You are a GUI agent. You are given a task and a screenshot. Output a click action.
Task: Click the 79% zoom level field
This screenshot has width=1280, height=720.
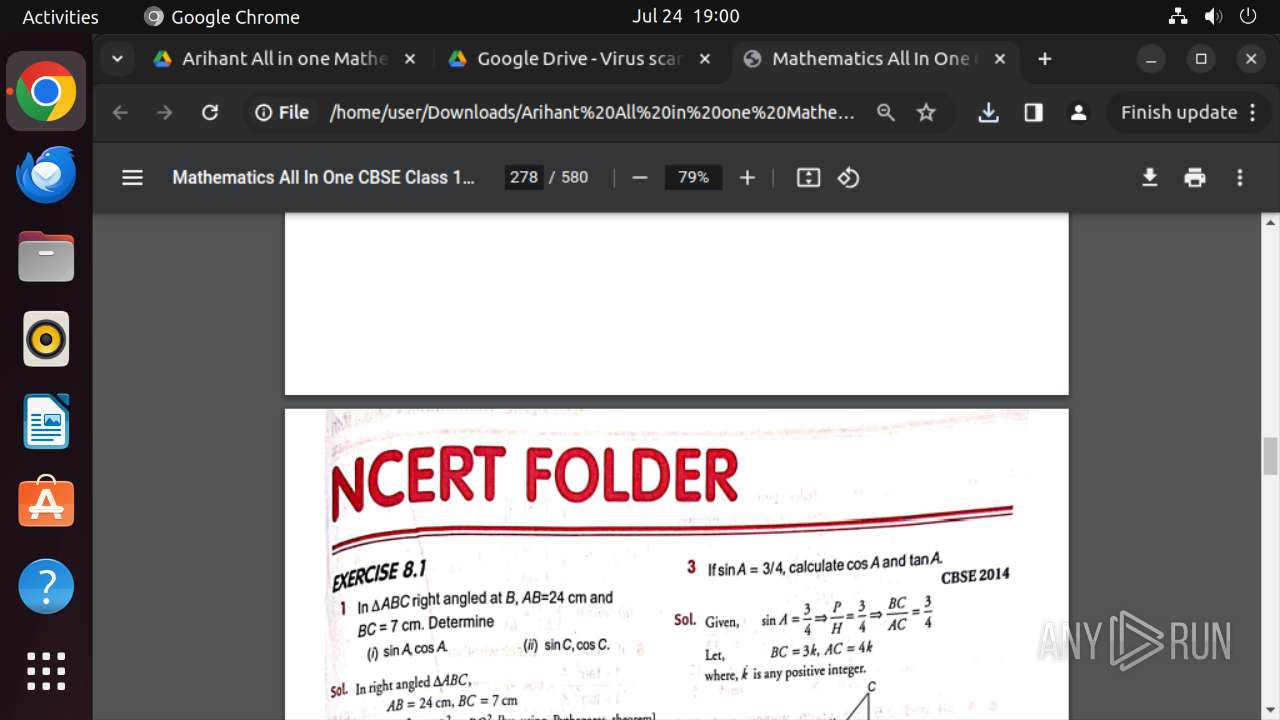[693, 177]
